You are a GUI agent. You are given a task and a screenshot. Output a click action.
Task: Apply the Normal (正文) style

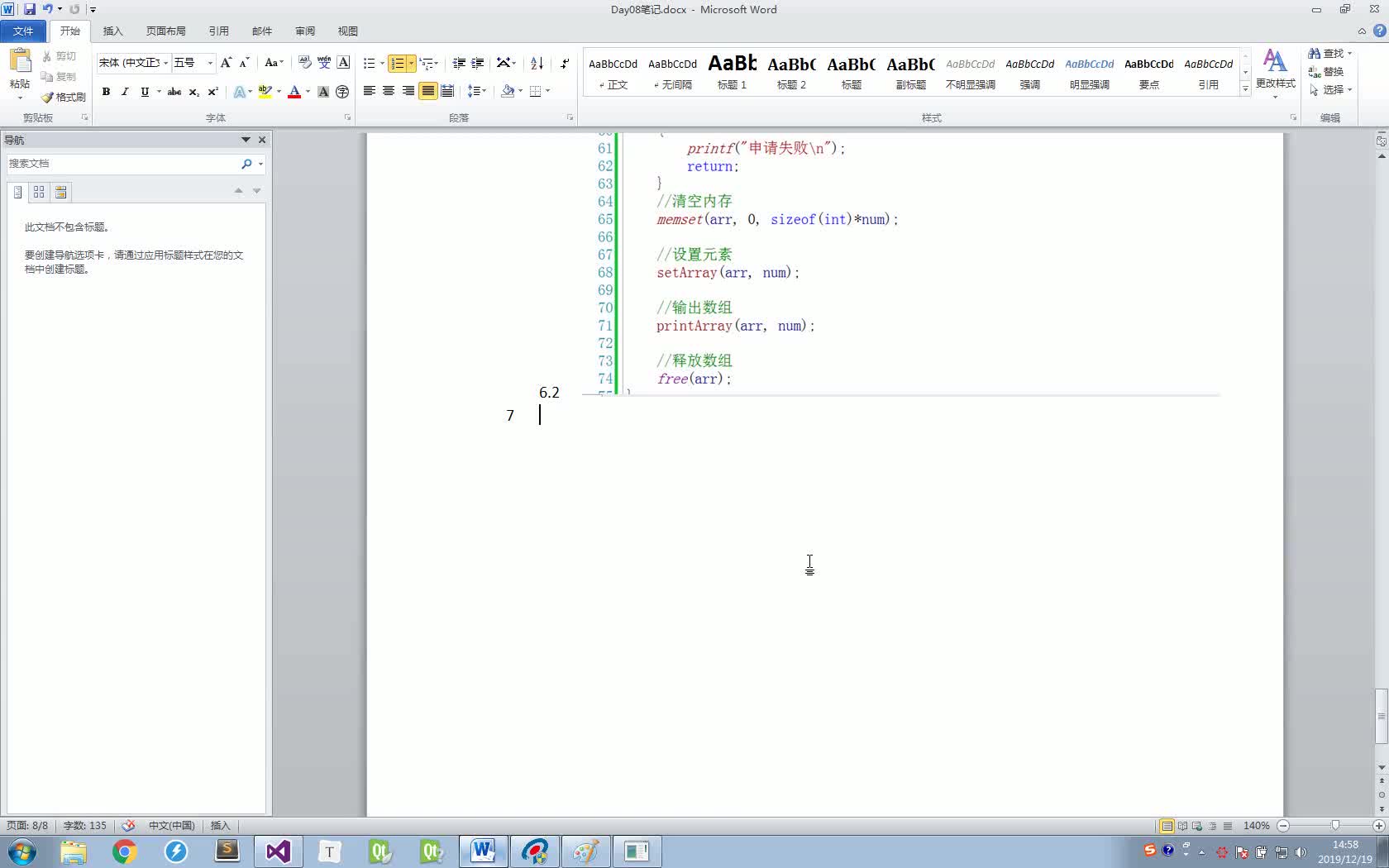[x=613, y=72]
